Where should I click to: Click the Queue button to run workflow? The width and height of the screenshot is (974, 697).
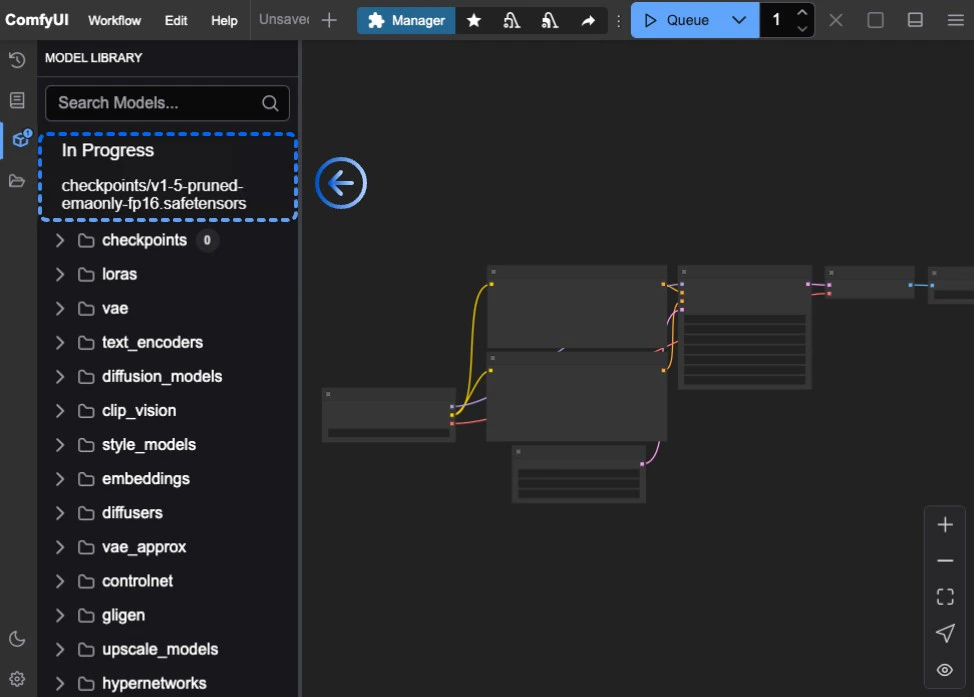point(677,20)
